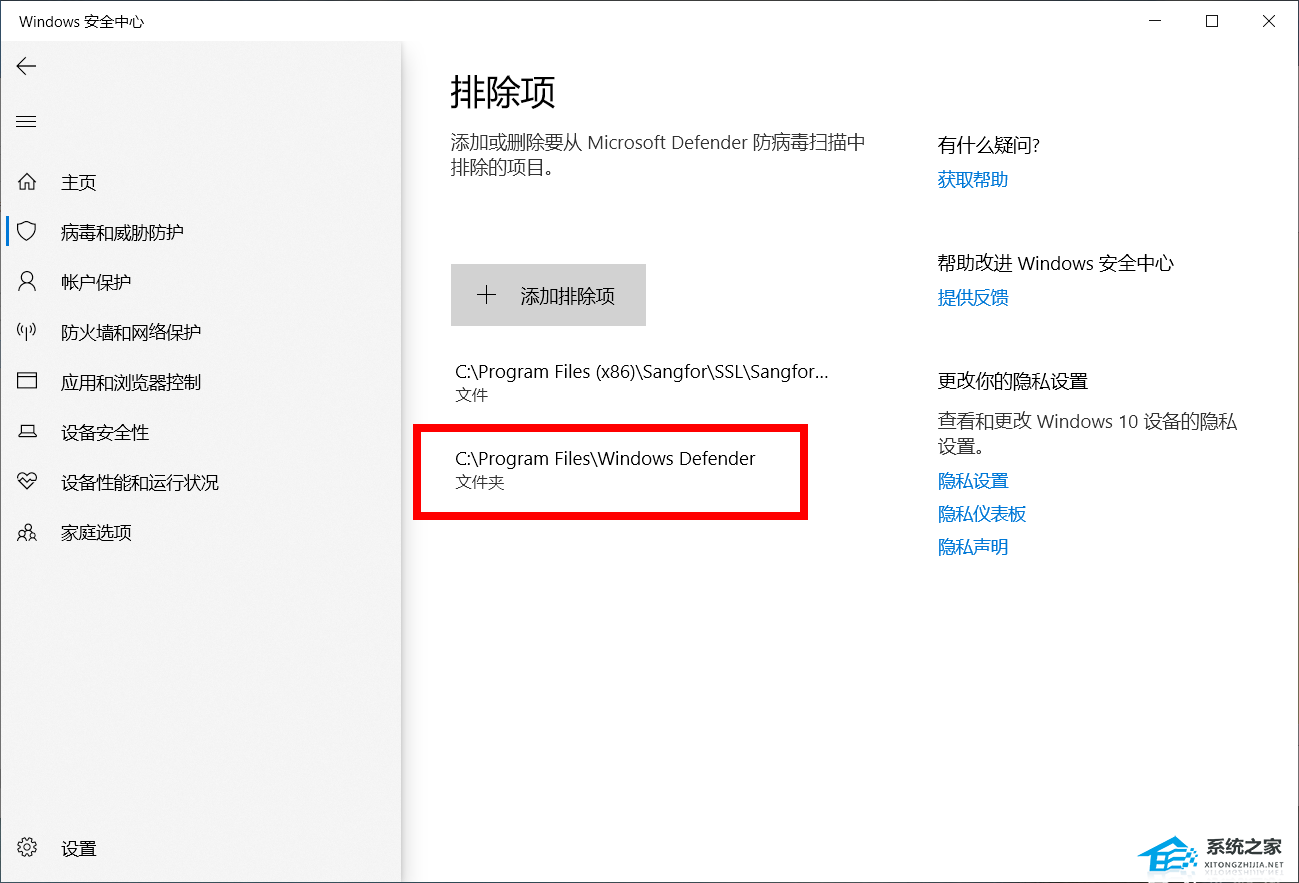The image size is (1299, 883).
Task: Click the home icon beside 主页
Action: [x=27, y=182]
